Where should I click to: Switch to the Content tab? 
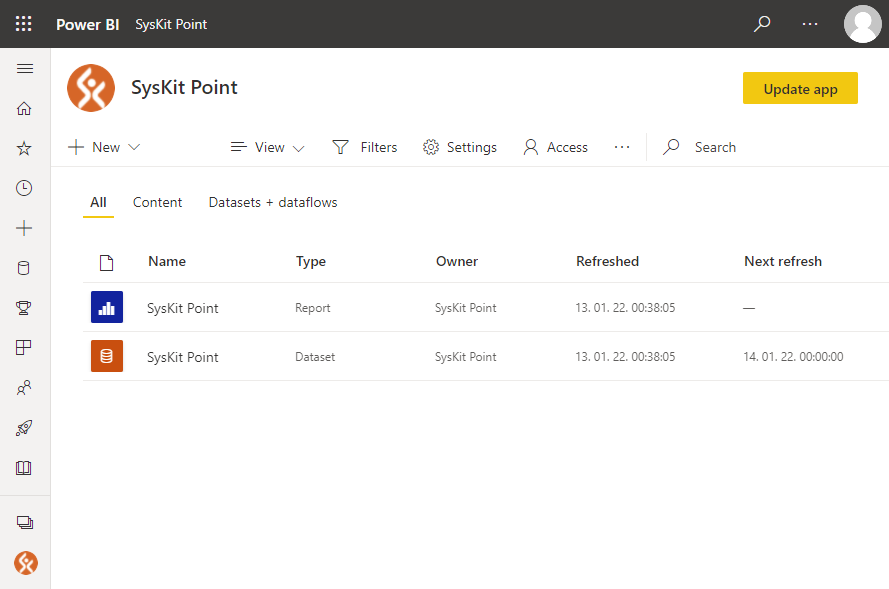click(157, 202)
